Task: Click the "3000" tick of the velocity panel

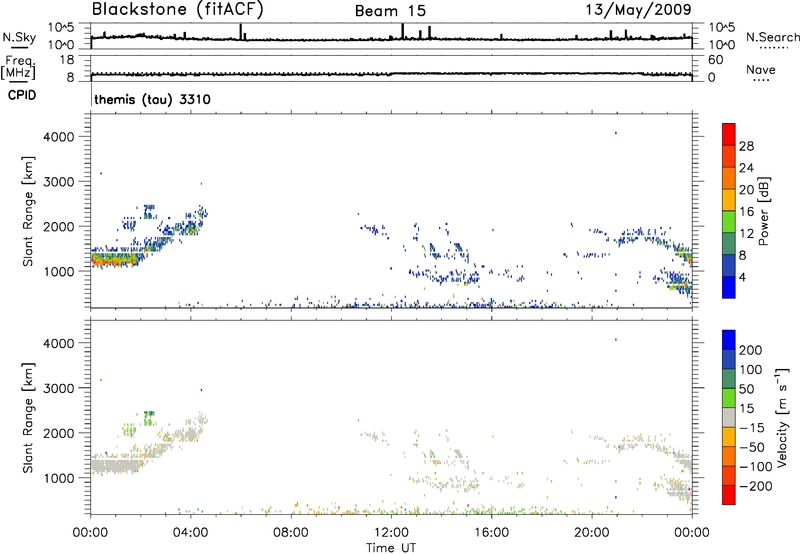Action: coord(59,388)
